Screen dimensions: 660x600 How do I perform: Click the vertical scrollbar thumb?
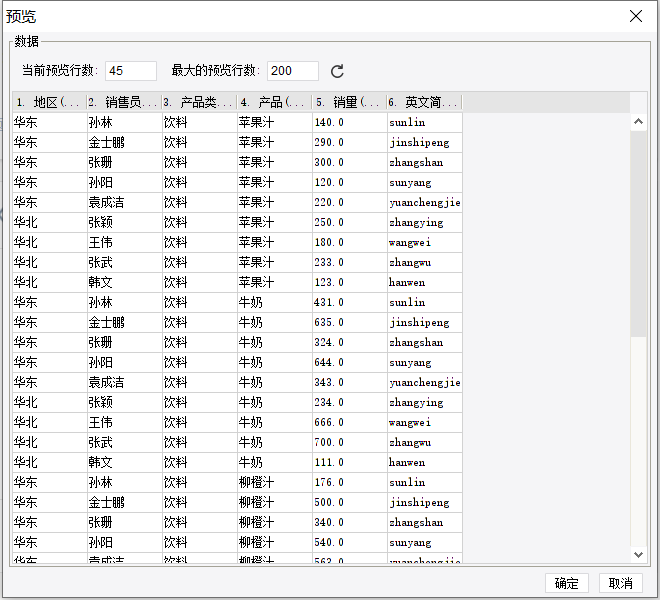click(638, 234)
